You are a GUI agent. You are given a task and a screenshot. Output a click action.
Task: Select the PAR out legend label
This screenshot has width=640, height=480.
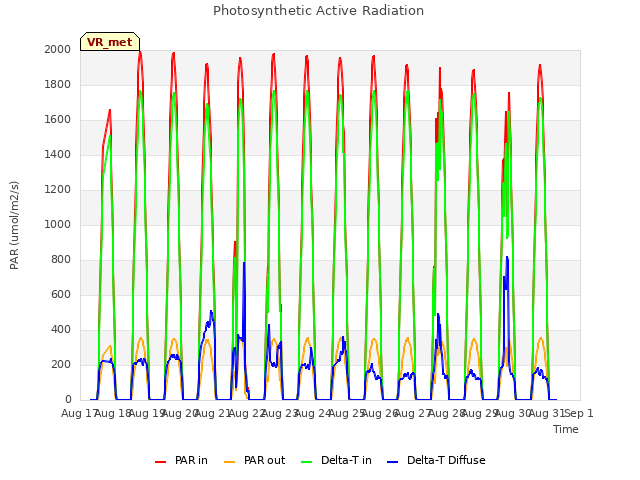[264, 460]
